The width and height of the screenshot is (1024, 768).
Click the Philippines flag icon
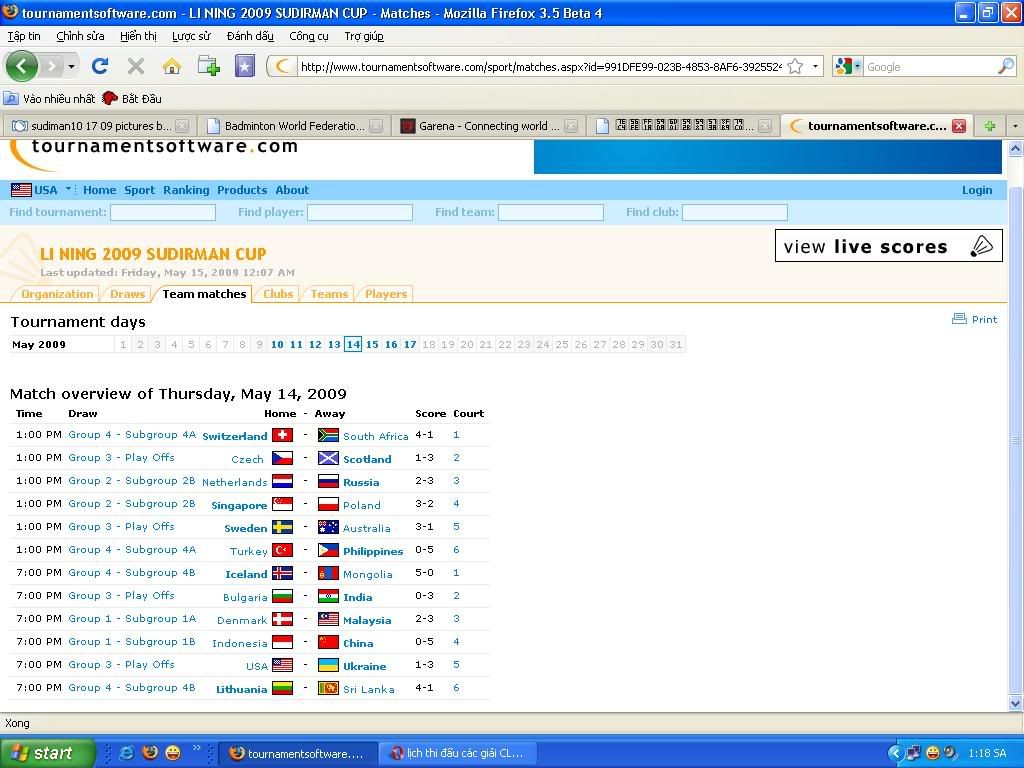pyautogui.click(x=328, y=550)
